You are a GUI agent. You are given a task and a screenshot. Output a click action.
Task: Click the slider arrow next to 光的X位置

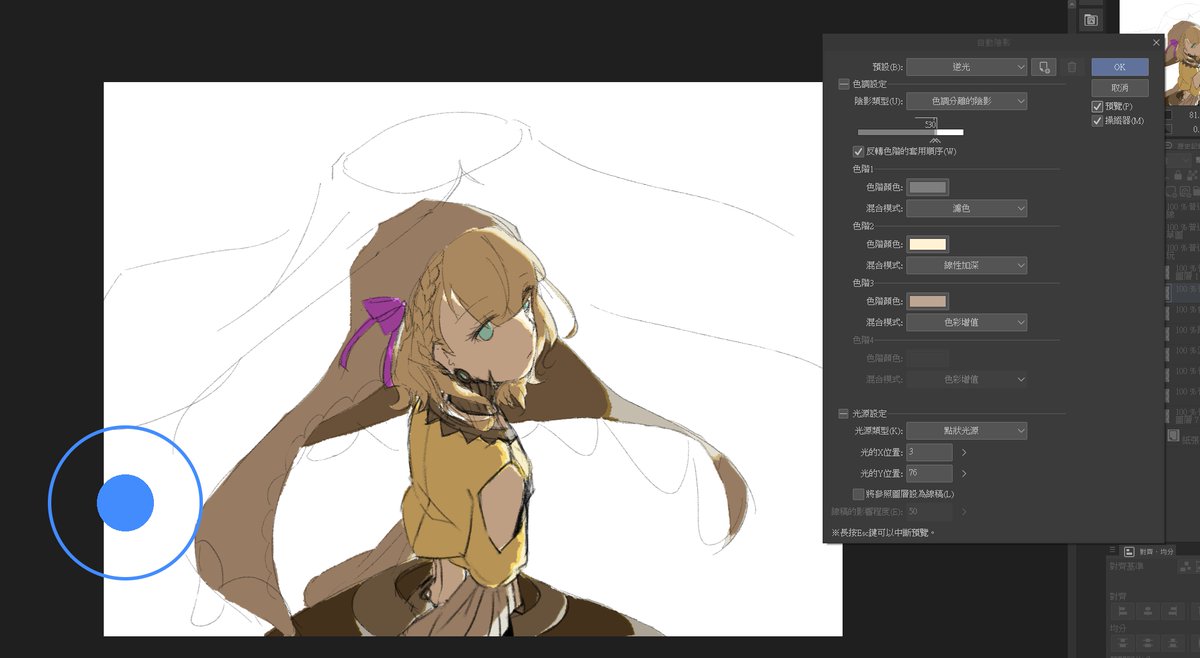(964, 453)
